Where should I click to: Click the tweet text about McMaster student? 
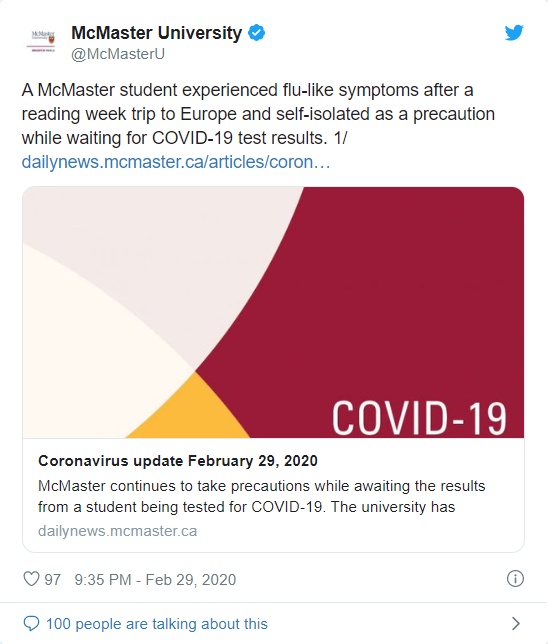pos(258,114)
